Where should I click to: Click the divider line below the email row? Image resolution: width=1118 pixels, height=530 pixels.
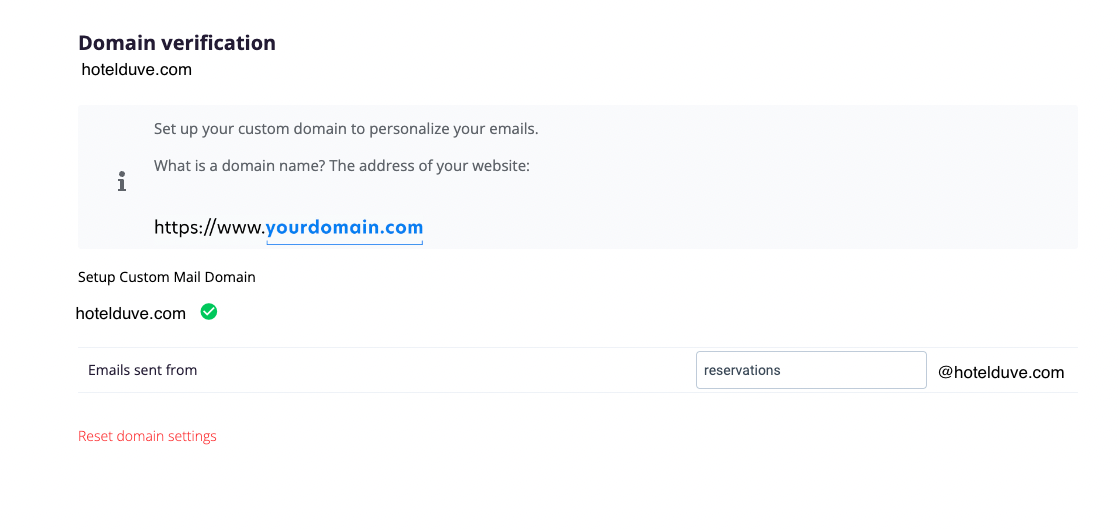click(x=578, y=392)
